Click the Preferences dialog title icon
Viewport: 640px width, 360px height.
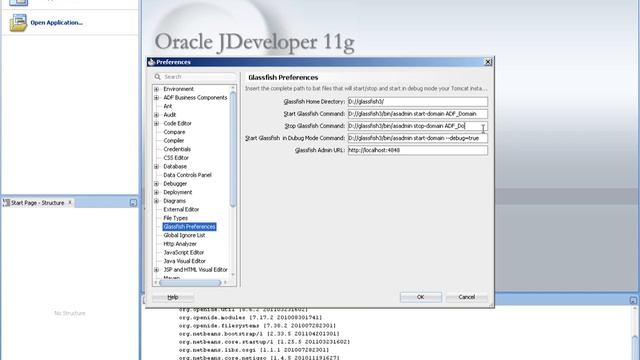(x=151, y=62)
